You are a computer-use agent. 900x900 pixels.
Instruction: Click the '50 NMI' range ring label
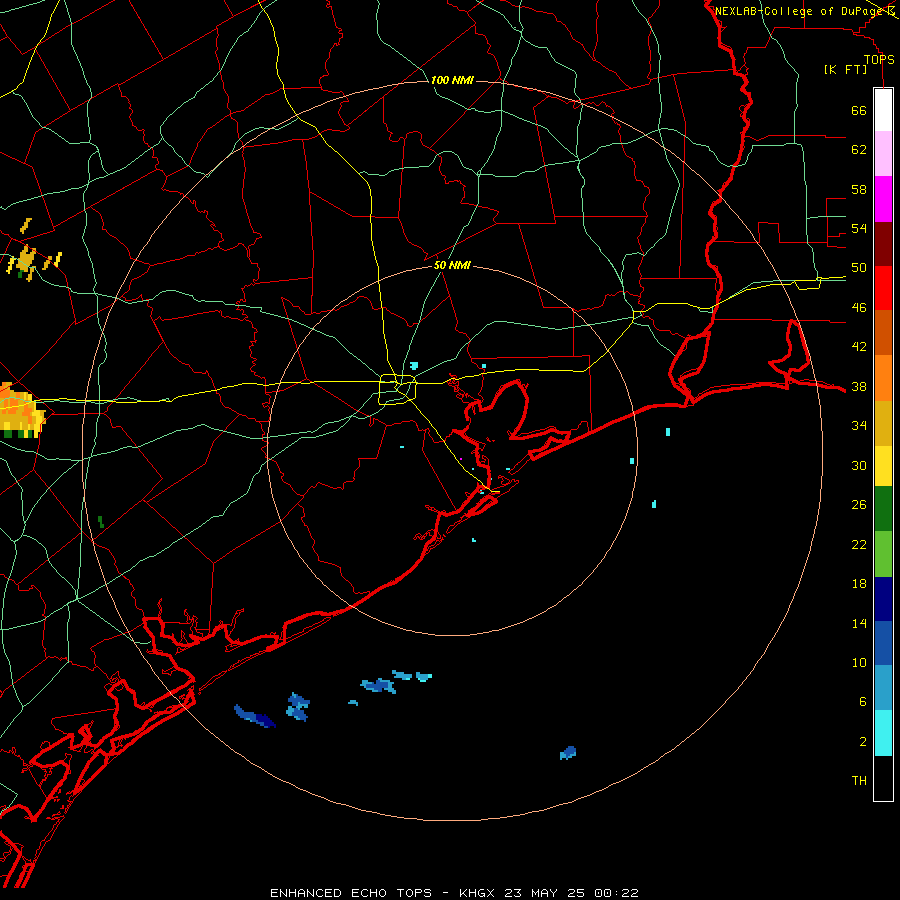pos(452,265)
